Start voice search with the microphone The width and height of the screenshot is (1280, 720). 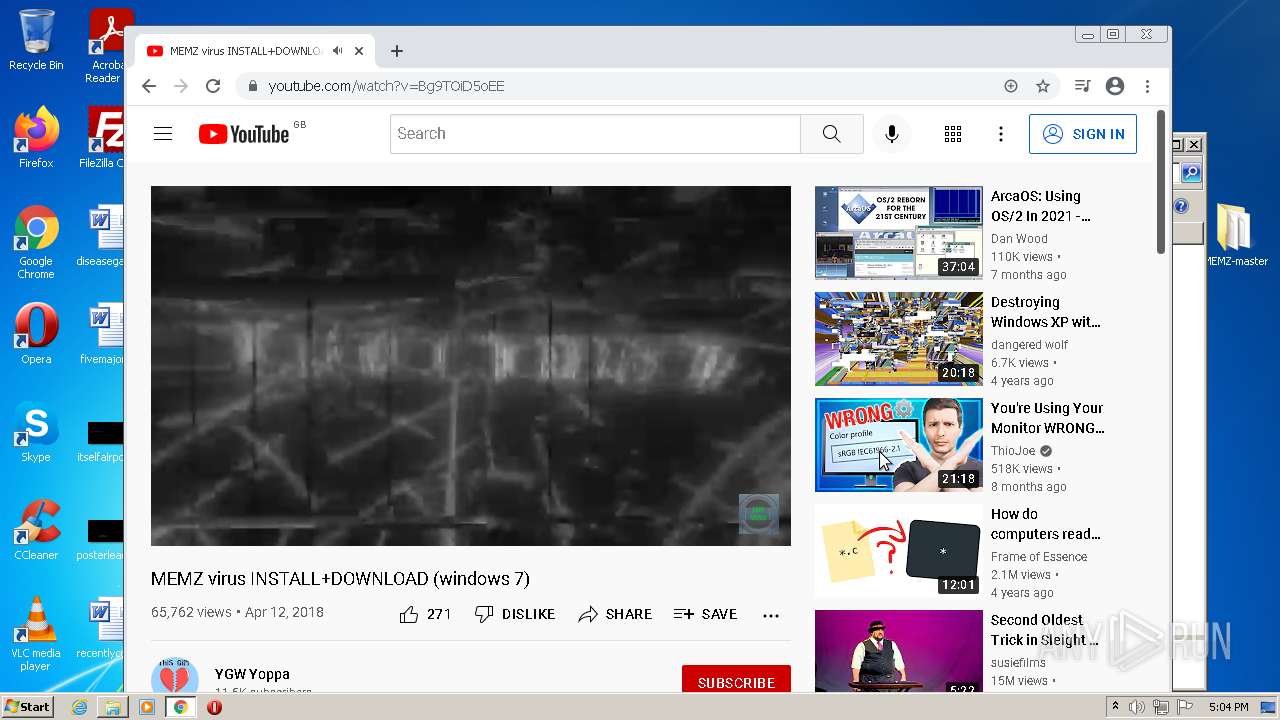[x=892, y=134]
